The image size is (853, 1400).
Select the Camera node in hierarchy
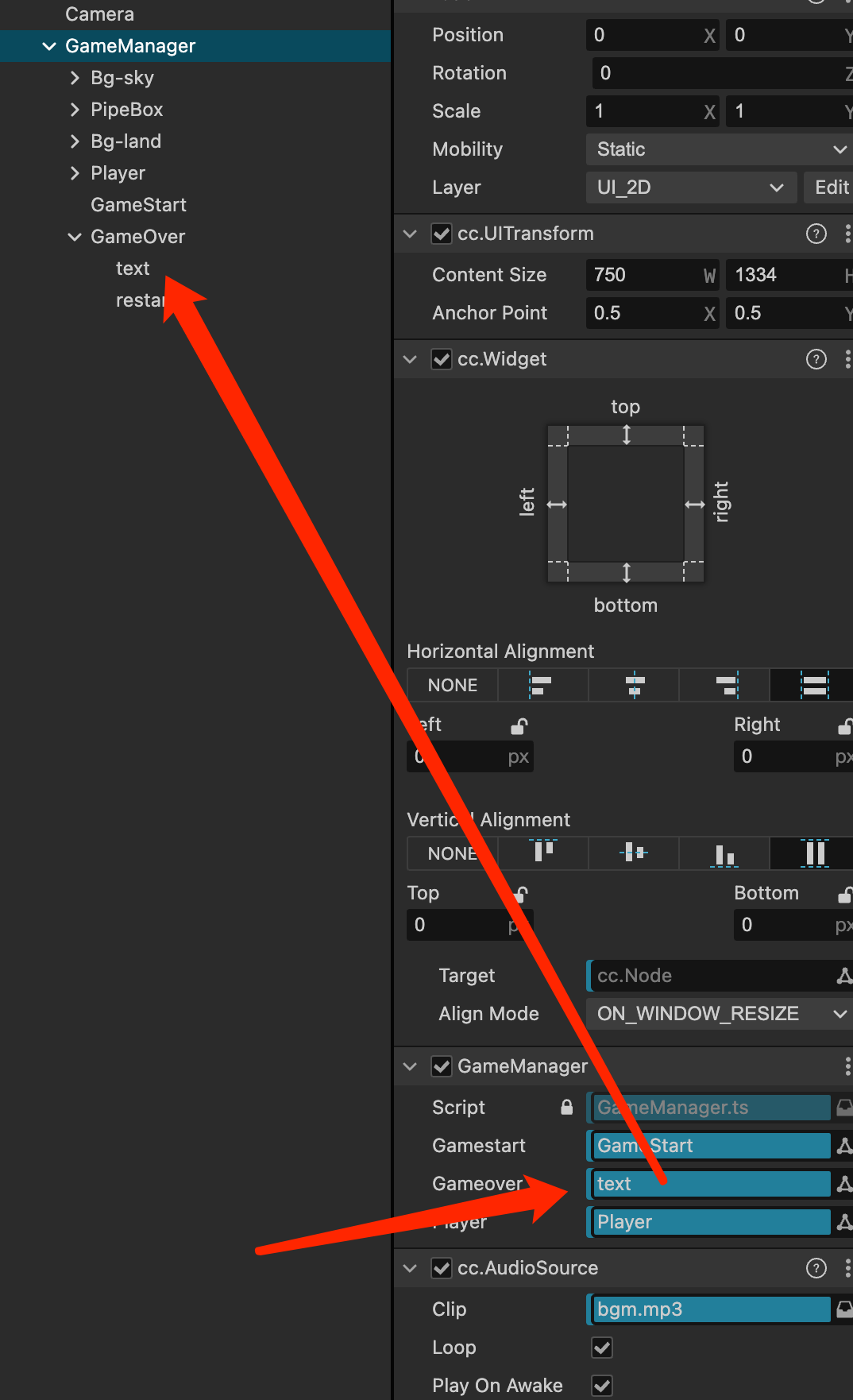[x=99, y=14]
